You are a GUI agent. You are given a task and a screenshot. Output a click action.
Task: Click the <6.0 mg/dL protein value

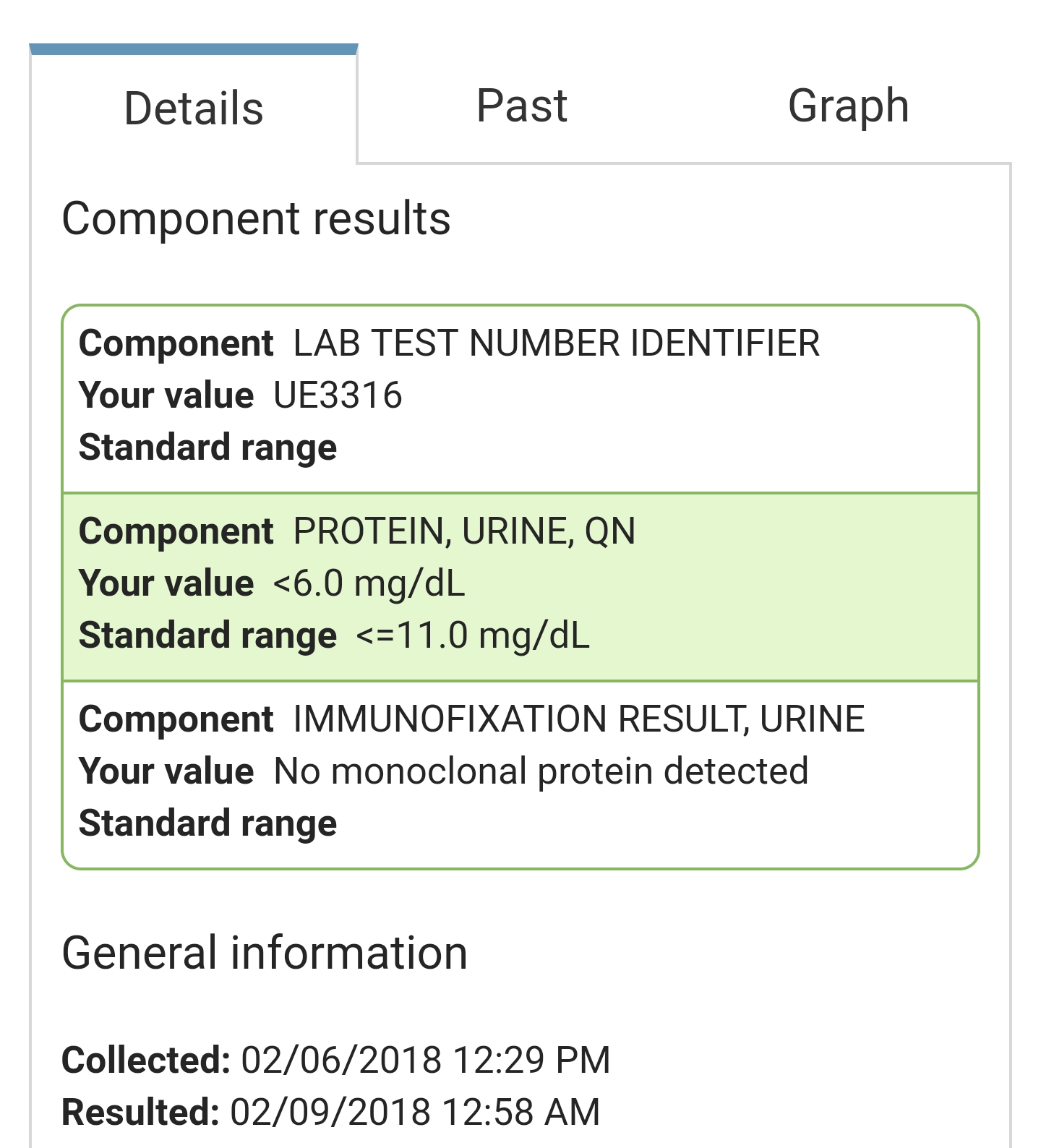pyautogui.click(x=369, y=583)
